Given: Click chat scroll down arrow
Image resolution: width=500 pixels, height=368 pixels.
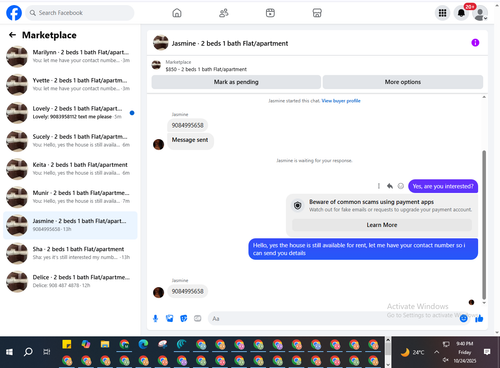Looking at the screenshot, I should [x=484, y=303].
